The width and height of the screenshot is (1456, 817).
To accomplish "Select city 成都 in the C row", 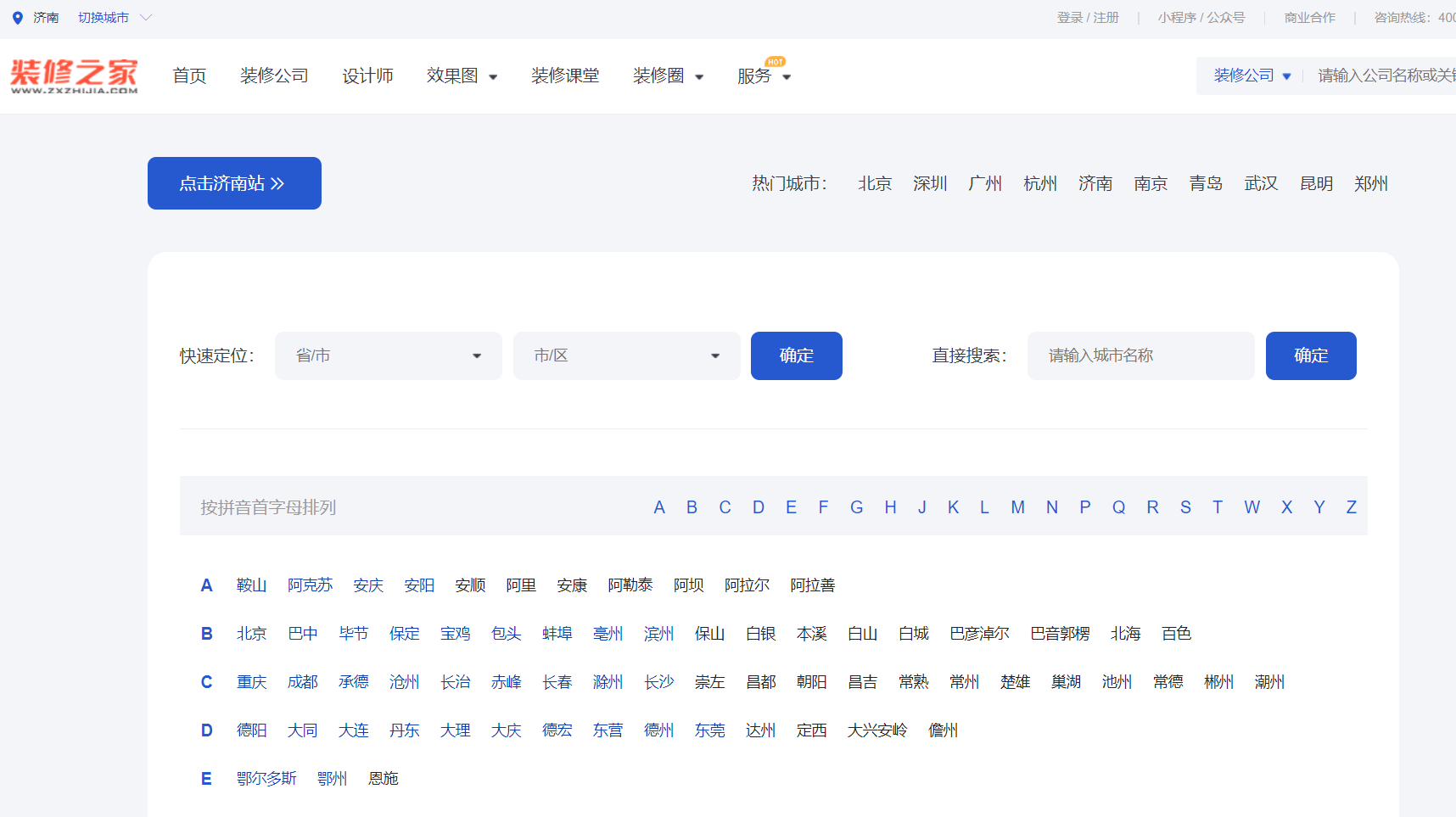I will [302, 682].
